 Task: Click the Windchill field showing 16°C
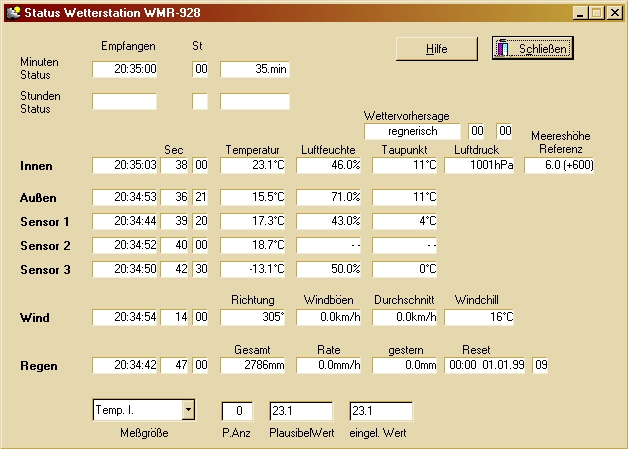pos(479,317)
